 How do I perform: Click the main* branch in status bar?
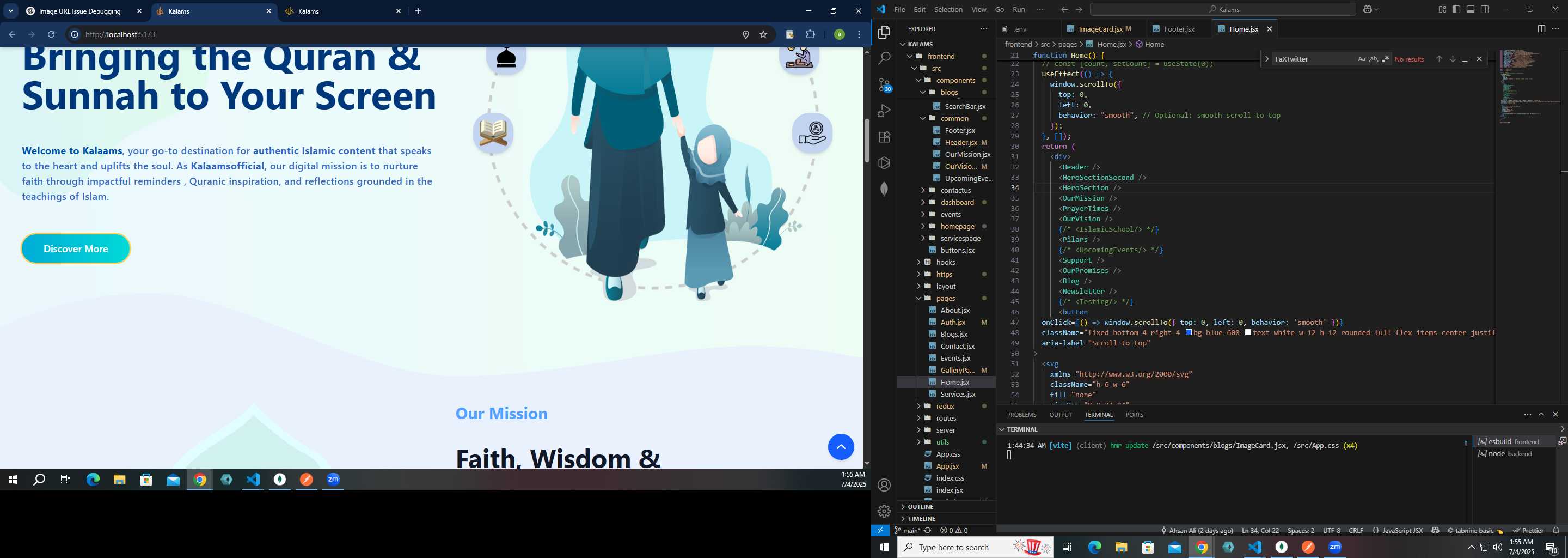click(907, 531)
